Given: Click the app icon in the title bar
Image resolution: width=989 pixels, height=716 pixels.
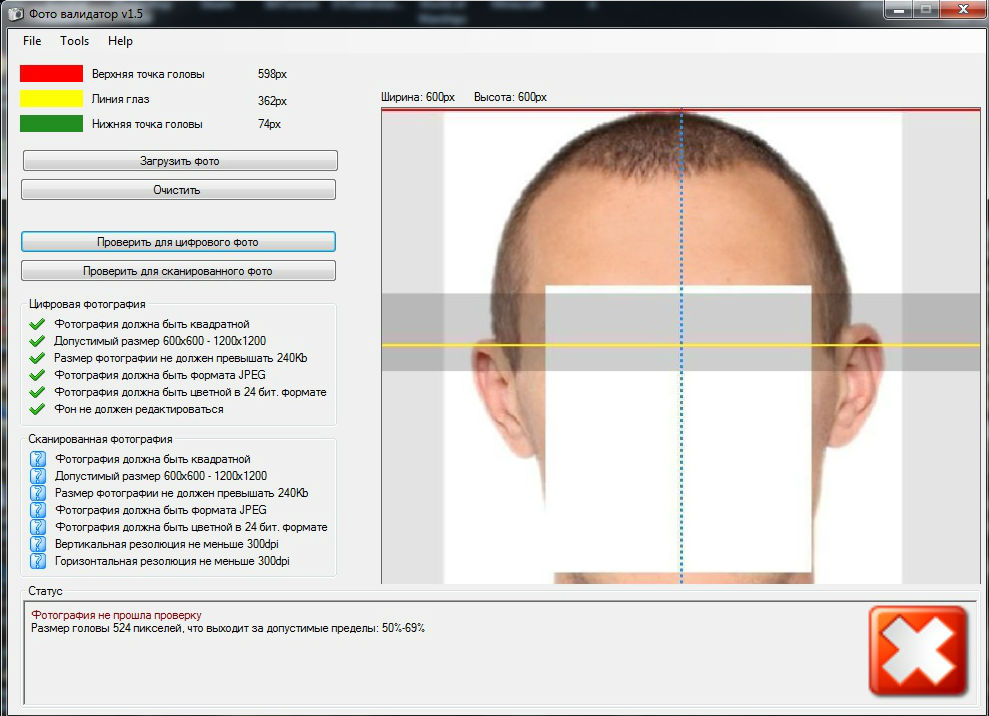Looking at the screenshot, I should pos(15,13).
